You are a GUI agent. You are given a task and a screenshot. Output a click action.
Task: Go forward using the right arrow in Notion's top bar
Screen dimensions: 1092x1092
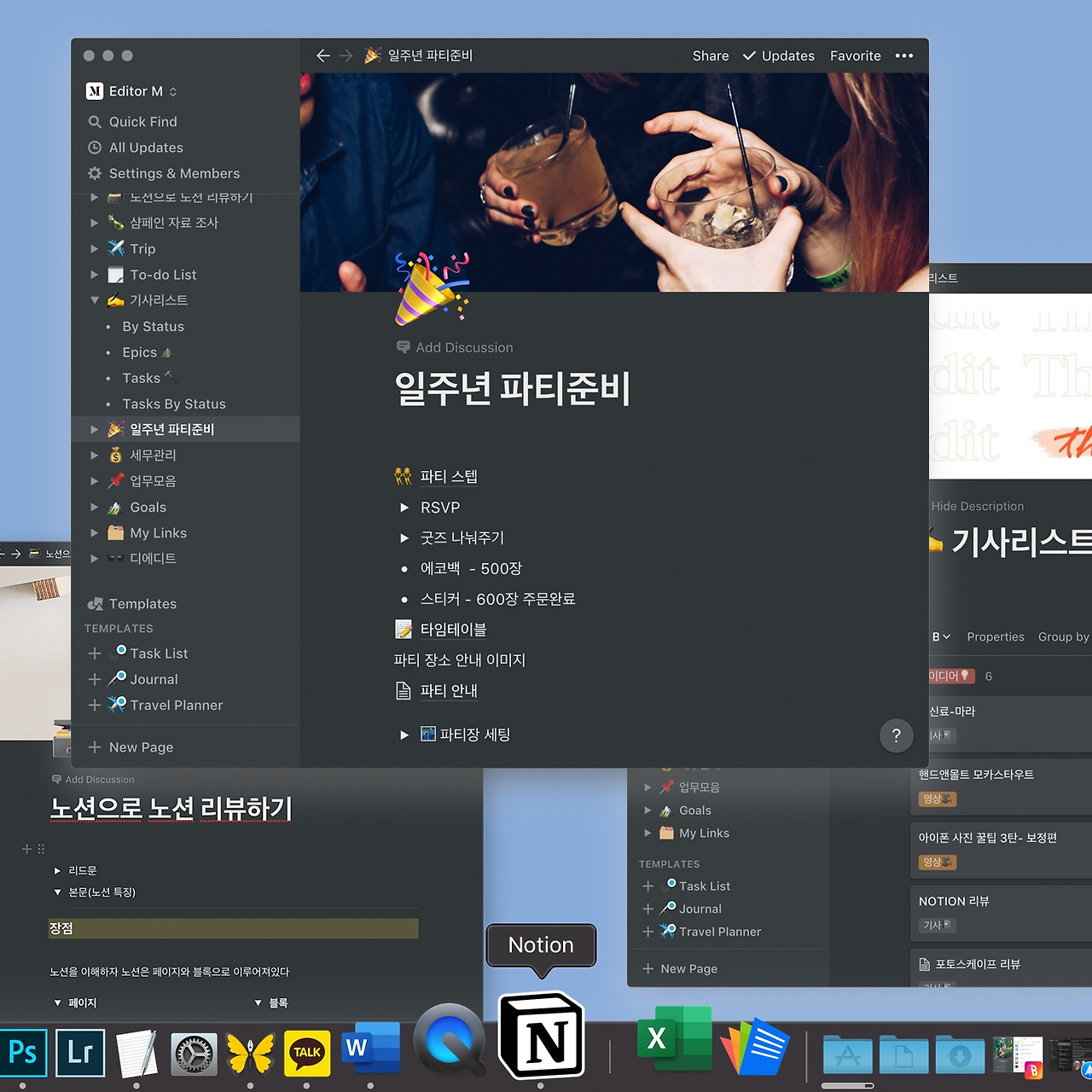coord(346,55)
